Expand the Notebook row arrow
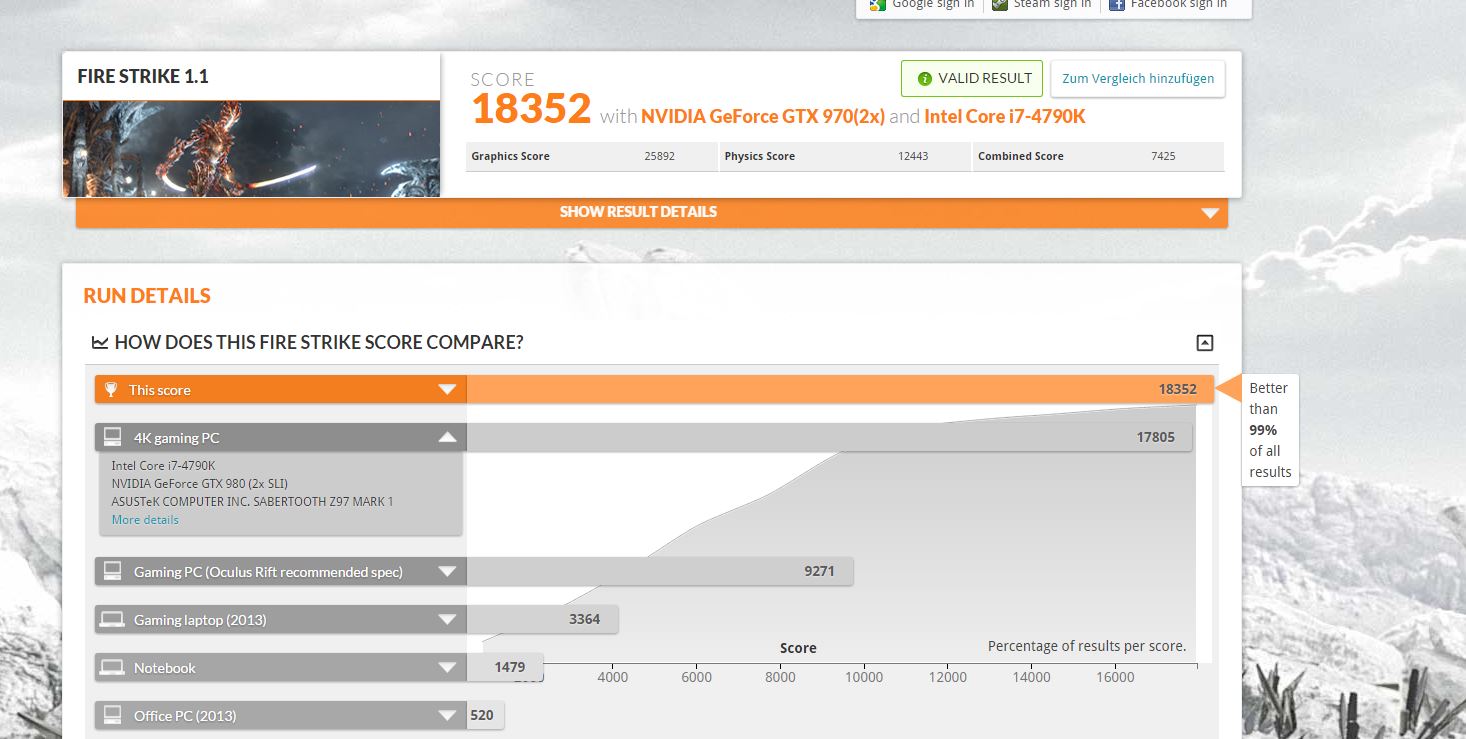Image resolution: width=1466 pixels, height=739 pixels. pos(447,668)
